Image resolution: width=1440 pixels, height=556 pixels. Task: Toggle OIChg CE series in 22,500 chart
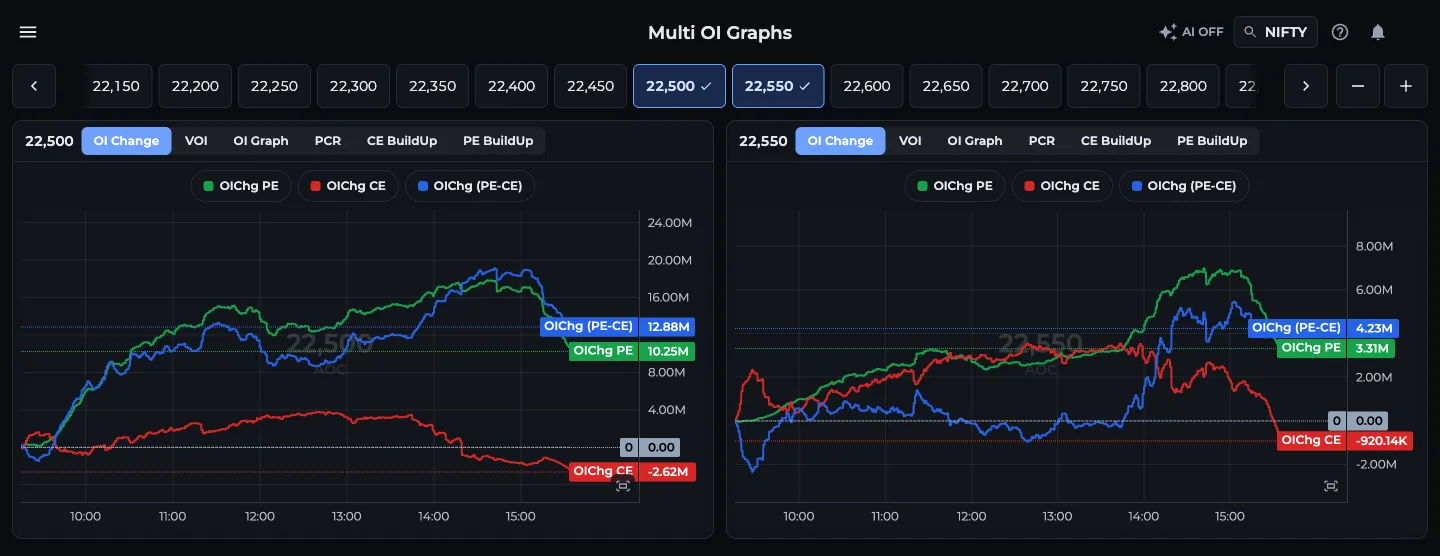tap(348, 186)
